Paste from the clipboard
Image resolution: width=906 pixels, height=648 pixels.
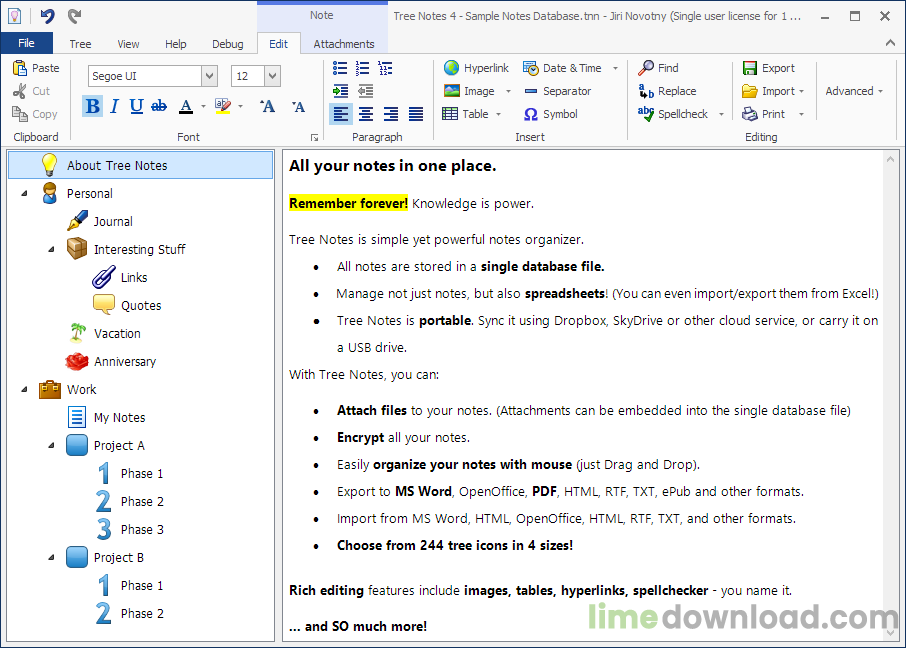point(36,68)
